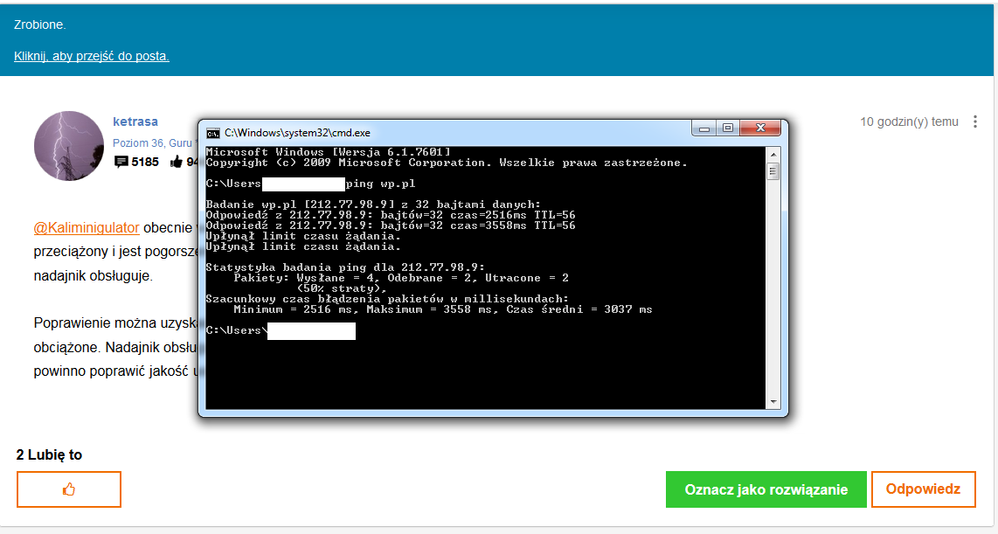Minimize the cmd.exe window
Viewport: 998px width, 534px height.
point(704,129)
